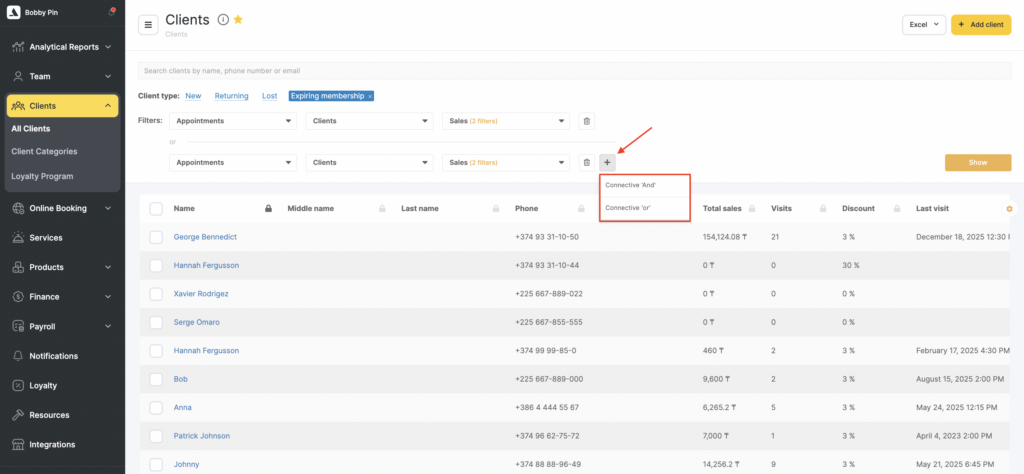This screenshot has height=474, width=1024.
Task: Open the Excel export dropdown
Action: [923, 25]
